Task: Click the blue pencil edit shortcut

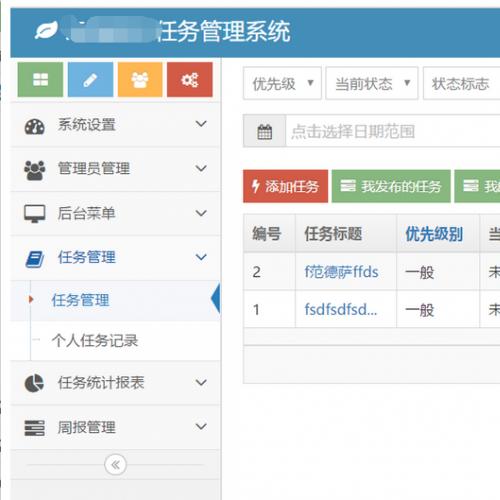Action: coord(90,79)
